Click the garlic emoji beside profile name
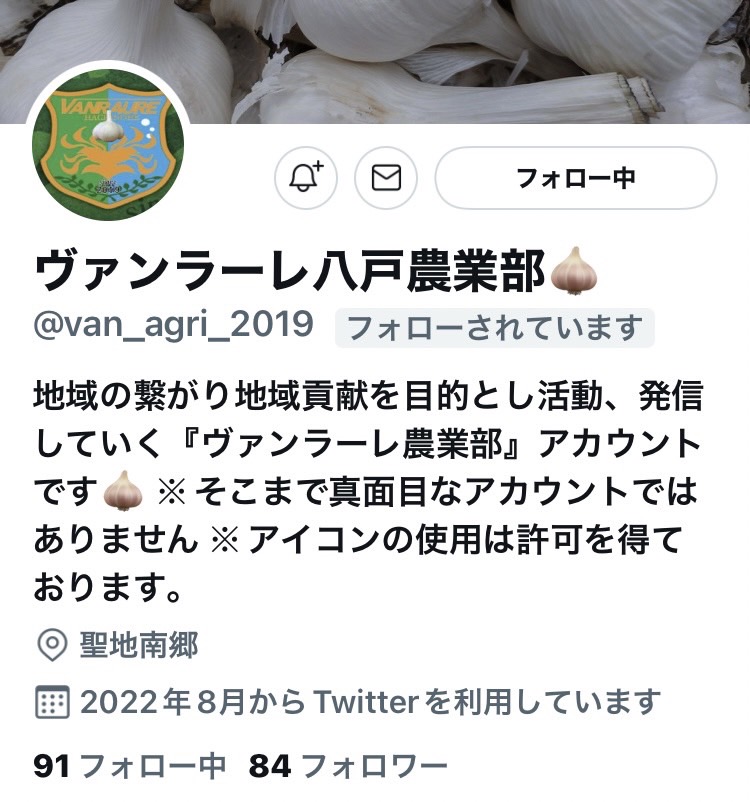 coord(574,270)
